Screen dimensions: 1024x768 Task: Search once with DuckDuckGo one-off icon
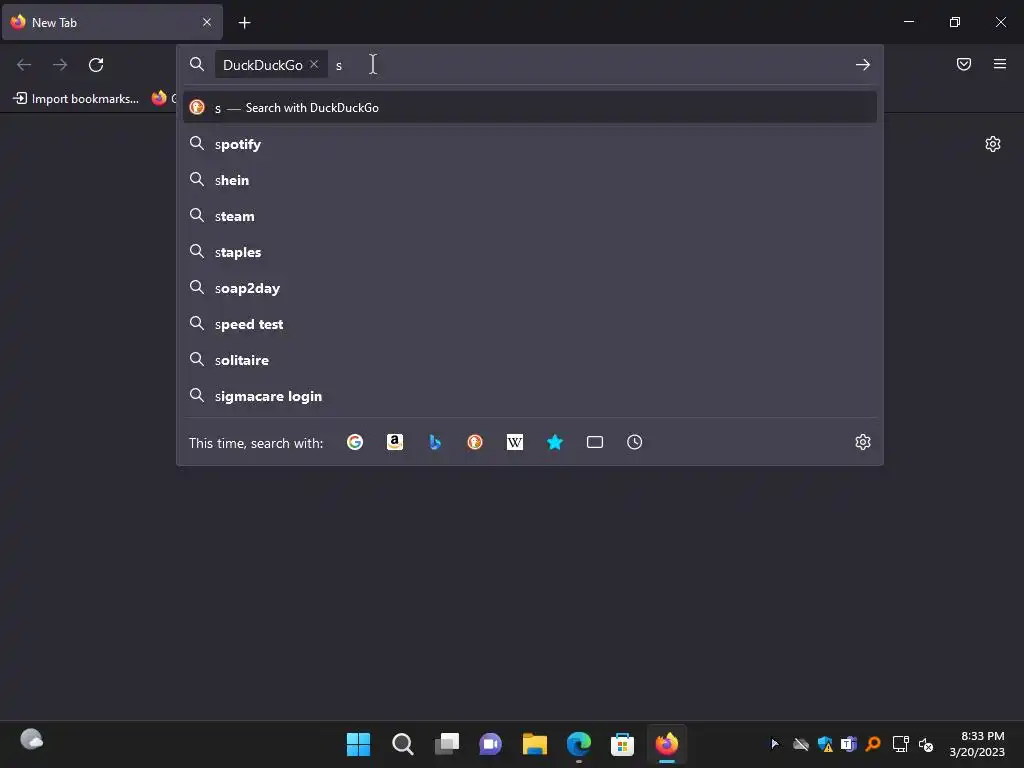(475, 442)
